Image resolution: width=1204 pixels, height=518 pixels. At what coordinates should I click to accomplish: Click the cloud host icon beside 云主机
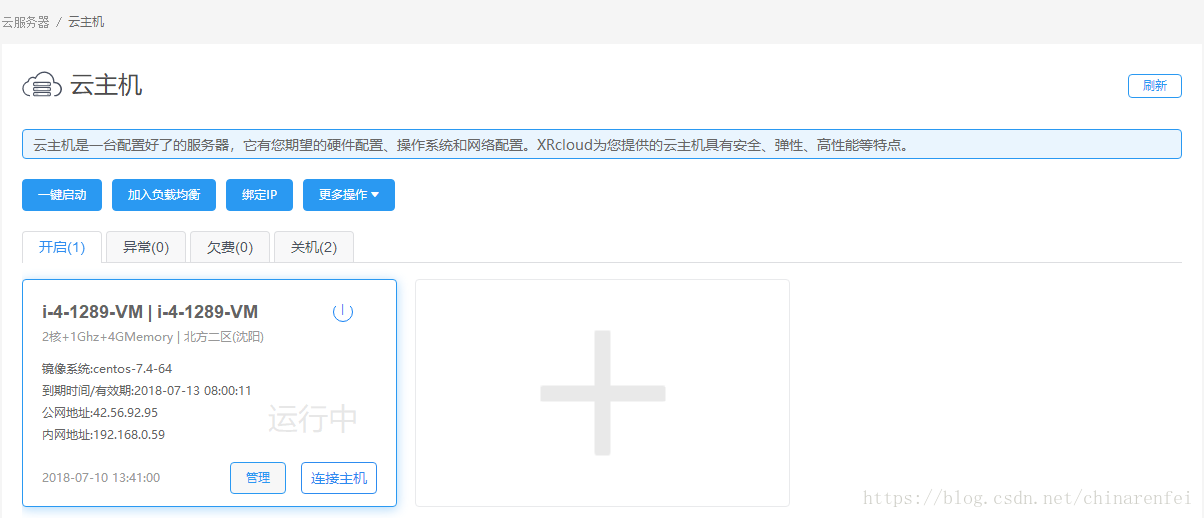pyautogui.click(x=42, y=86)
